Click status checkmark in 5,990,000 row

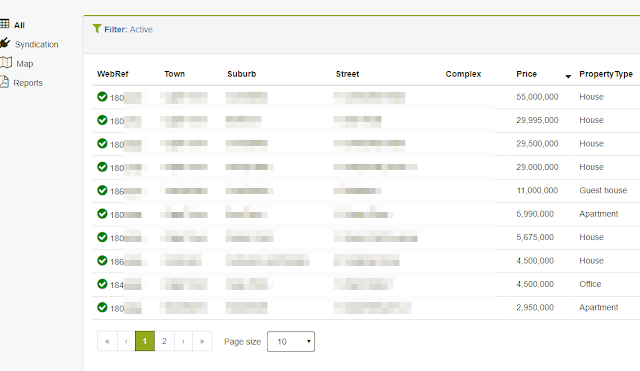pos(102,214)
